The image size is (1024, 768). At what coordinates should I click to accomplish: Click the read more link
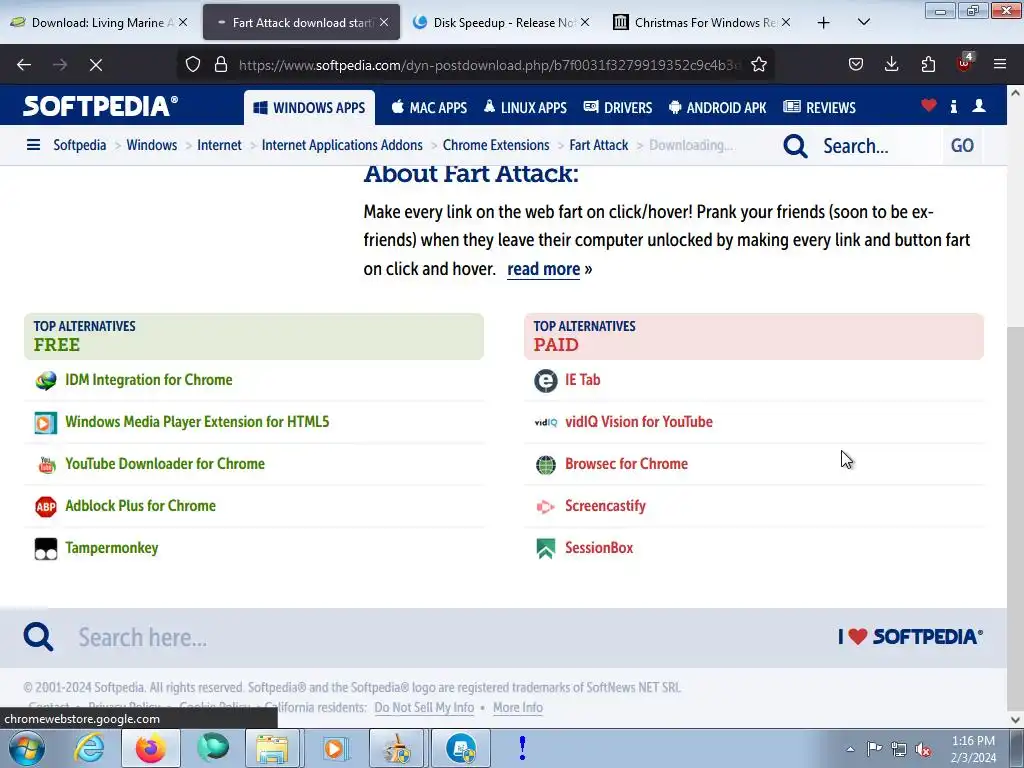pos(543,269)
